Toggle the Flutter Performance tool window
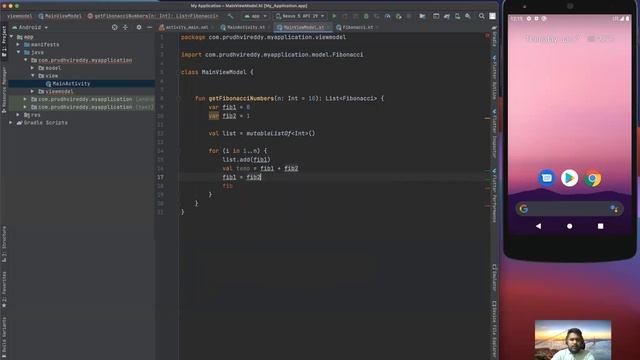Viewport: 640px width, 360px height. pyautogui.click(x=494, y=195)
